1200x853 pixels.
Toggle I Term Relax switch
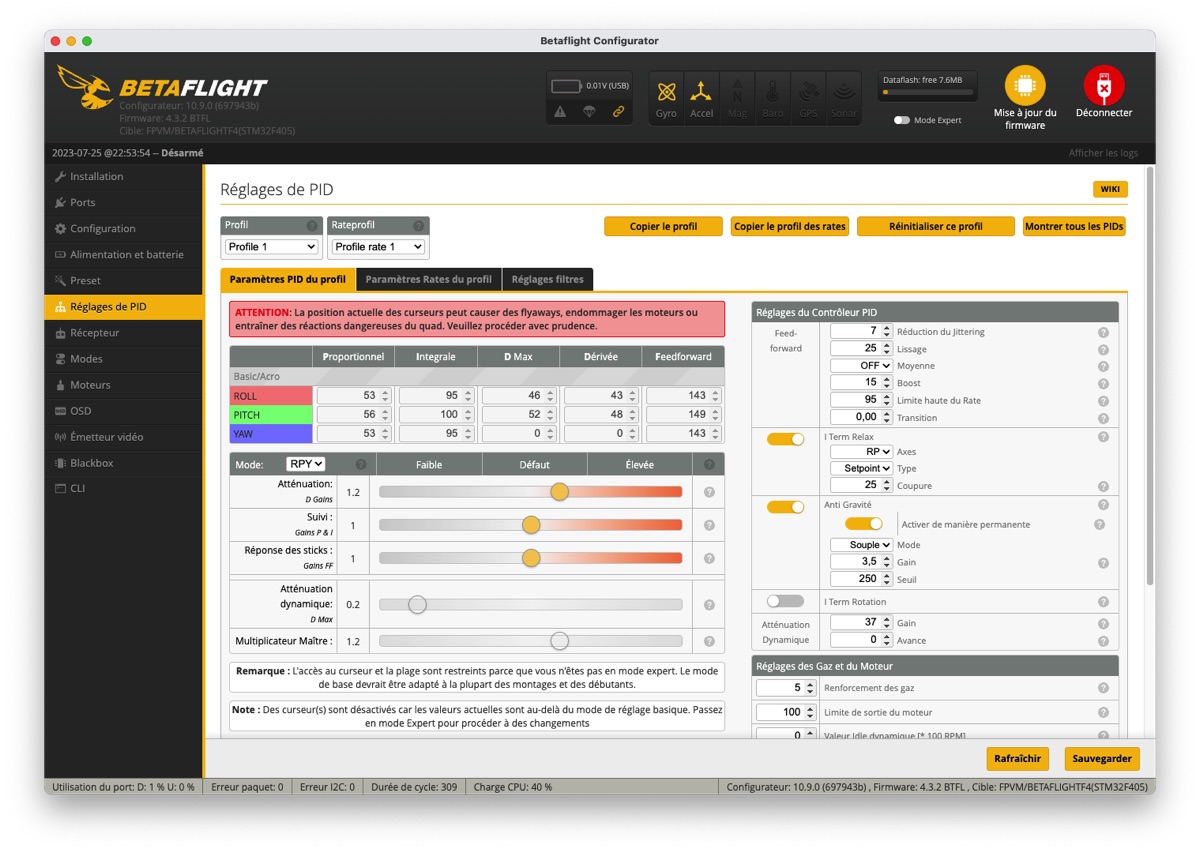point(786,439)
